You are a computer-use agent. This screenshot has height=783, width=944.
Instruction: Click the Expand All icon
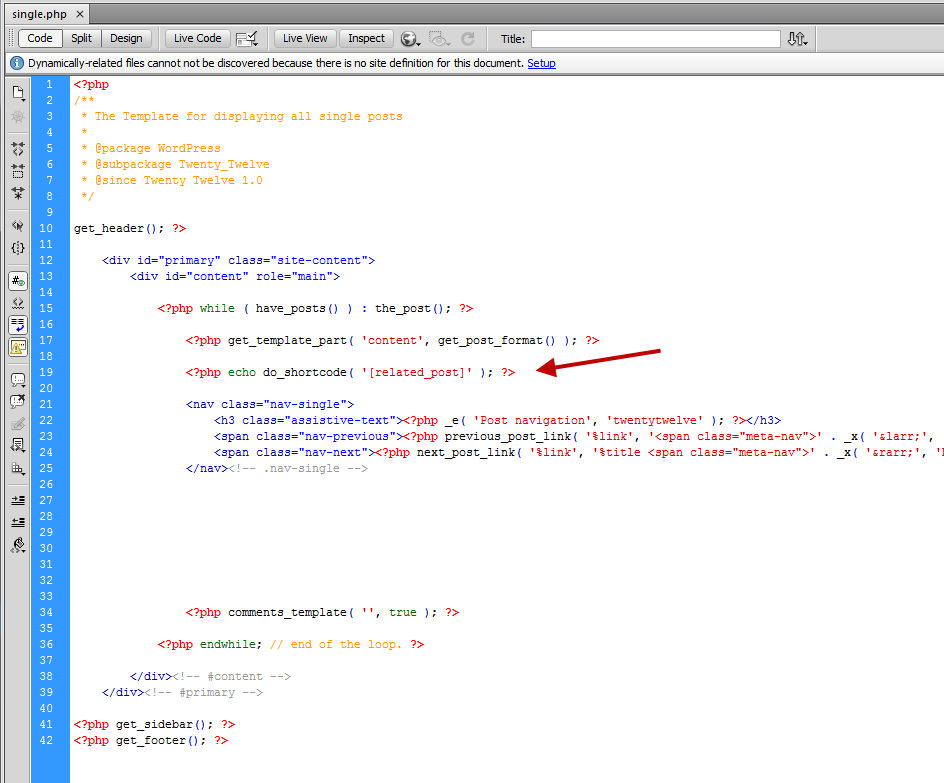pos(18,193)
